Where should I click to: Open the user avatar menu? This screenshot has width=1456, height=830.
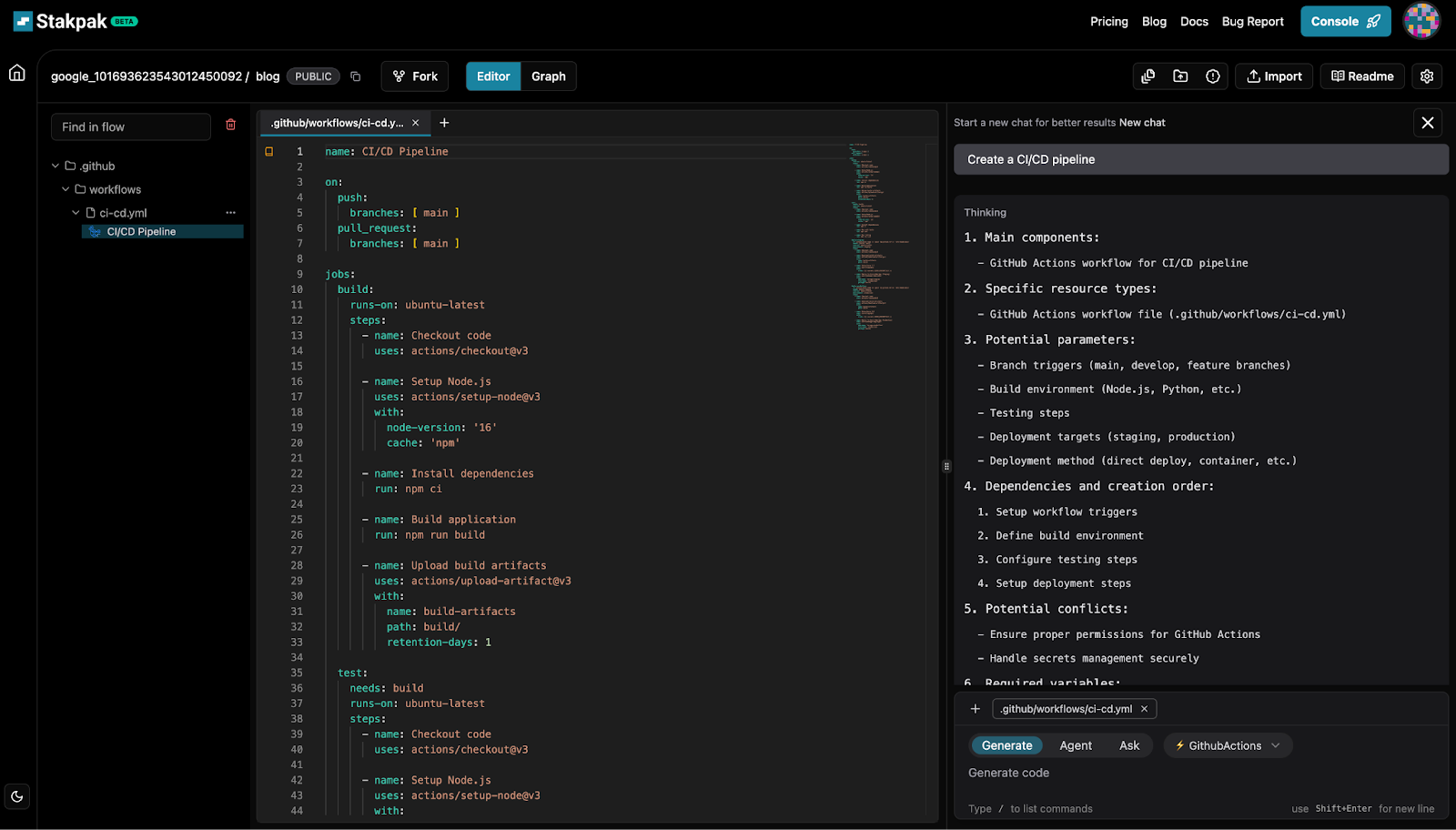pos(1421,21)
